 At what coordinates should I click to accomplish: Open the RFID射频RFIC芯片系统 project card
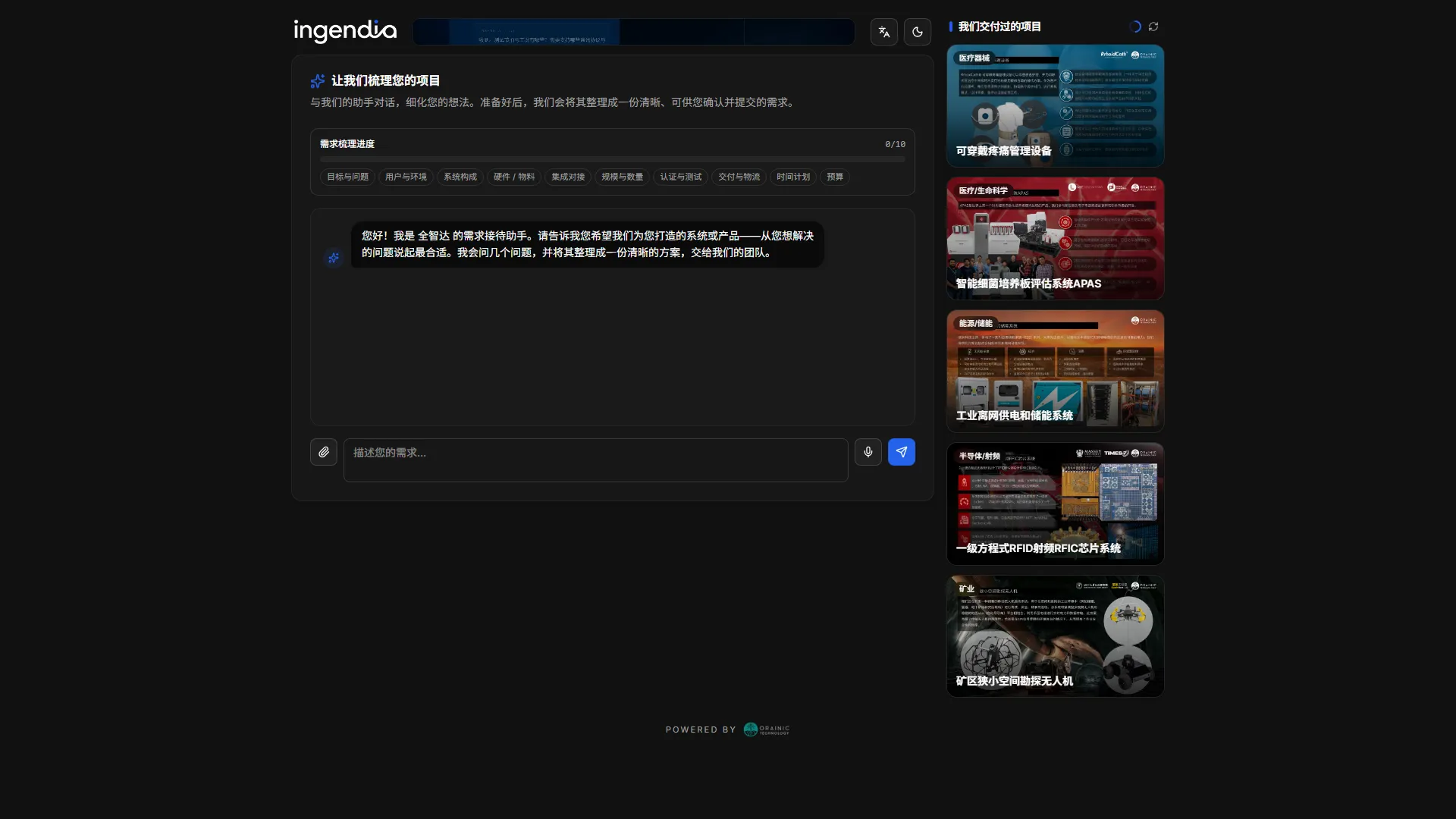(x=1056, y=504)
